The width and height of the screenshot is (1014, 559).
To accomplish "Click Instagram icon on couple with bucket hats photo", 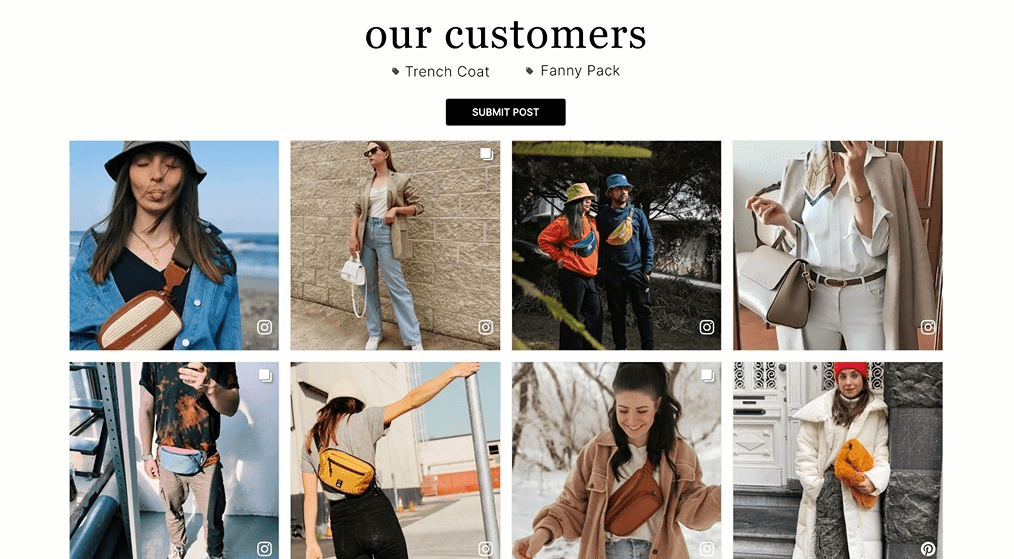I will pos(707,327).
